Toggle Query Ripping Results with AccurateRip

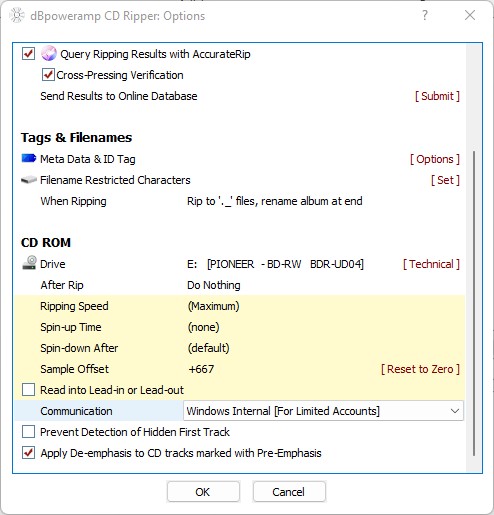(28, 54)
